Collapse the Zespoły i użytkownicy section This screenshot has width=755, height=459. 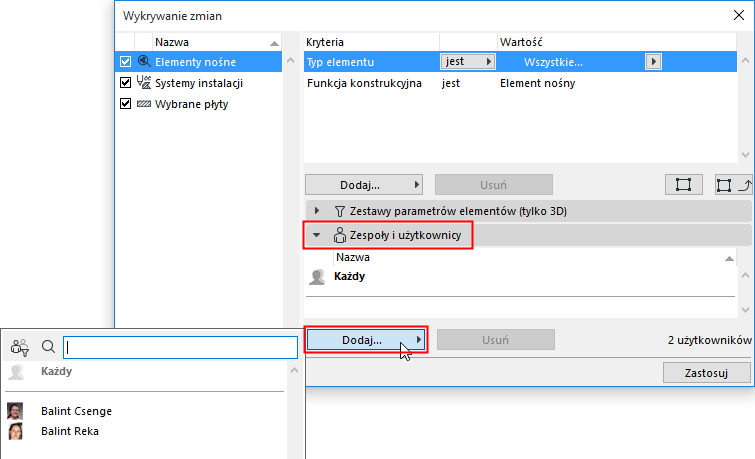[318, 236]
